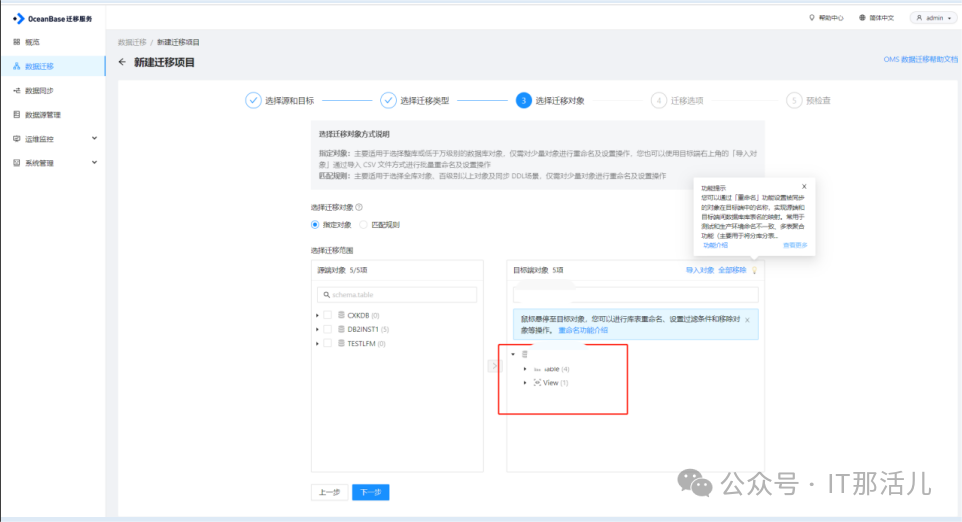
Task: Expand the TESTLFM source schema
Action: [317, 344]
